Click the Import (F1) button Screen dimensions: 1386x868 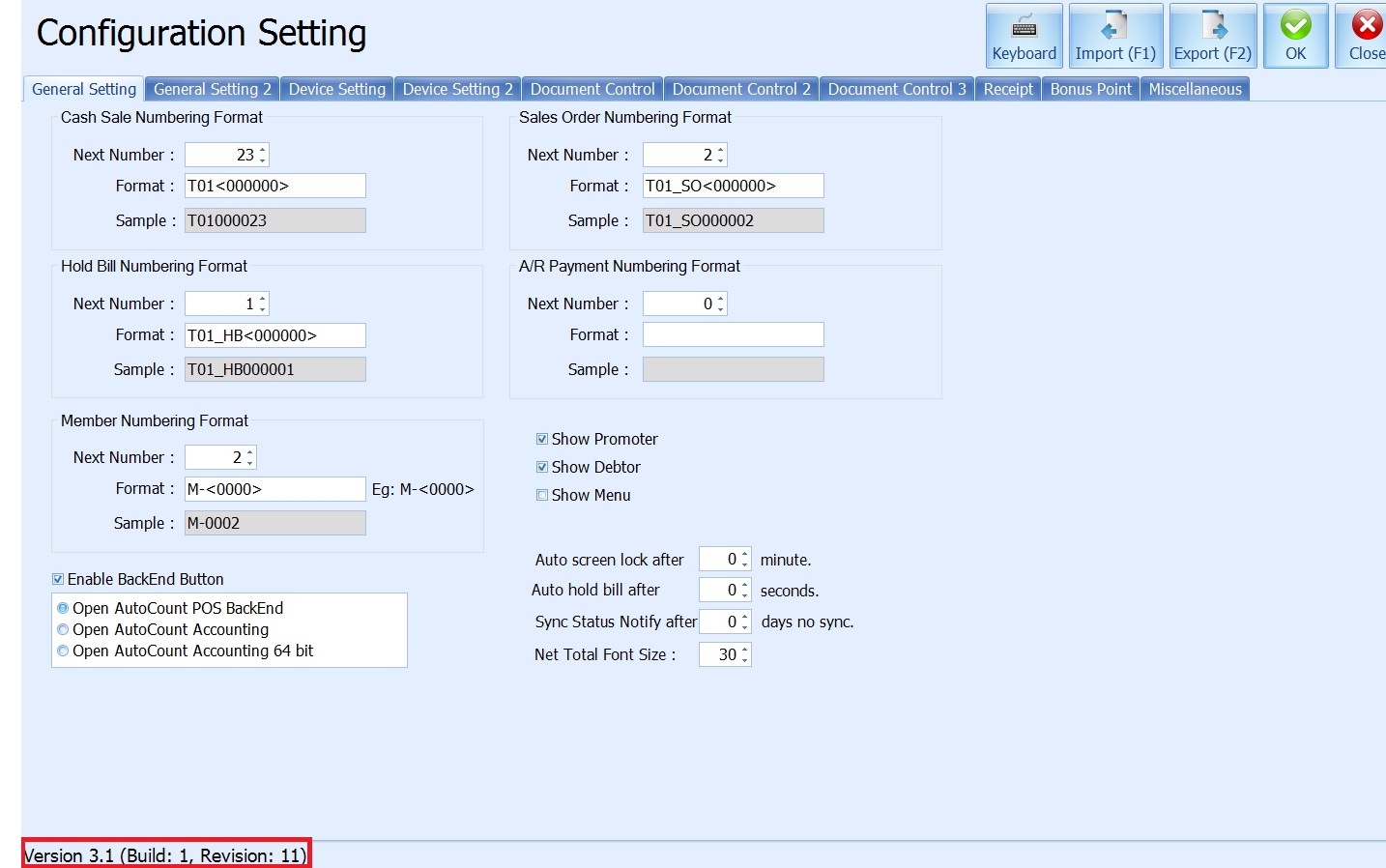click(1114, 36)
